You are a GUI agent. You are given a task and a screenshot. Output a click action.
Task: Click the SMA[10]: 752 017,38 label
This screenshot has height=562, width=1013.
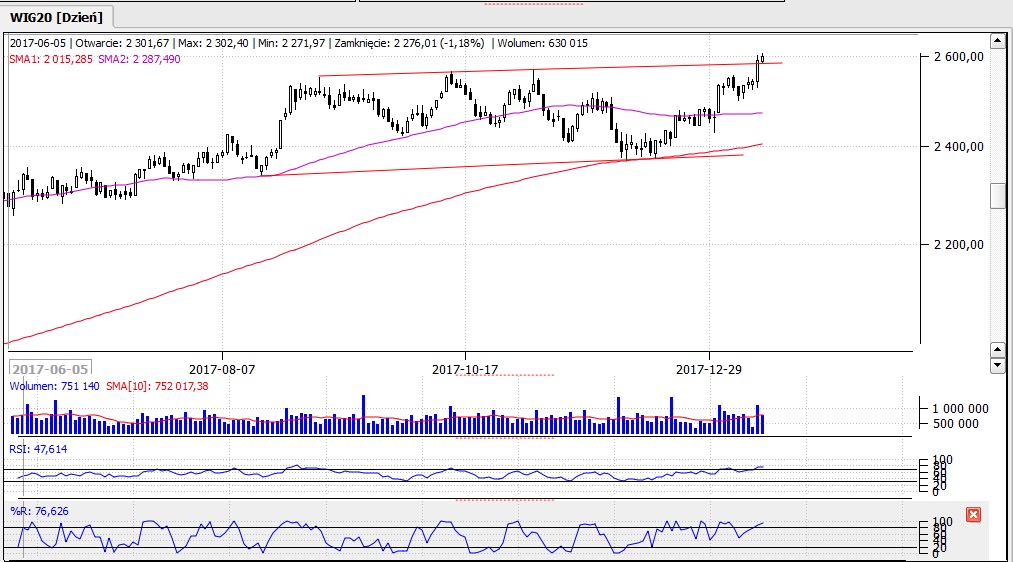[157, 386]
